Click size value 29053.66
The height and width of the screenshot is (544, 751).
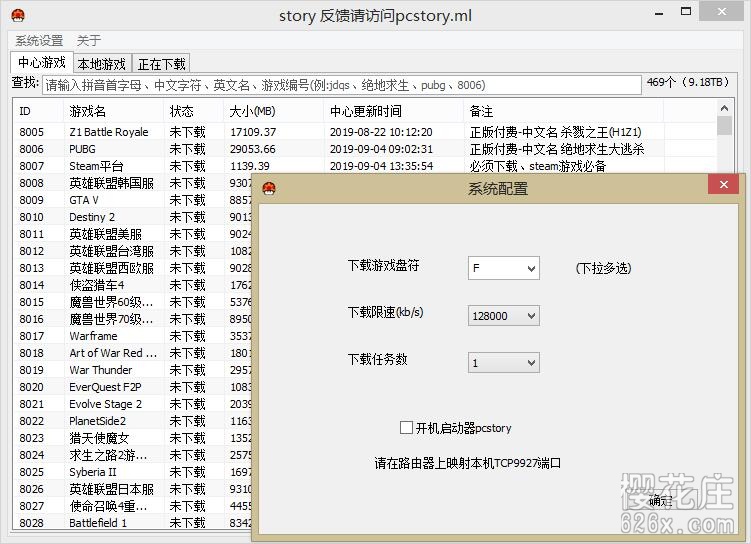[x=252, y=149]
